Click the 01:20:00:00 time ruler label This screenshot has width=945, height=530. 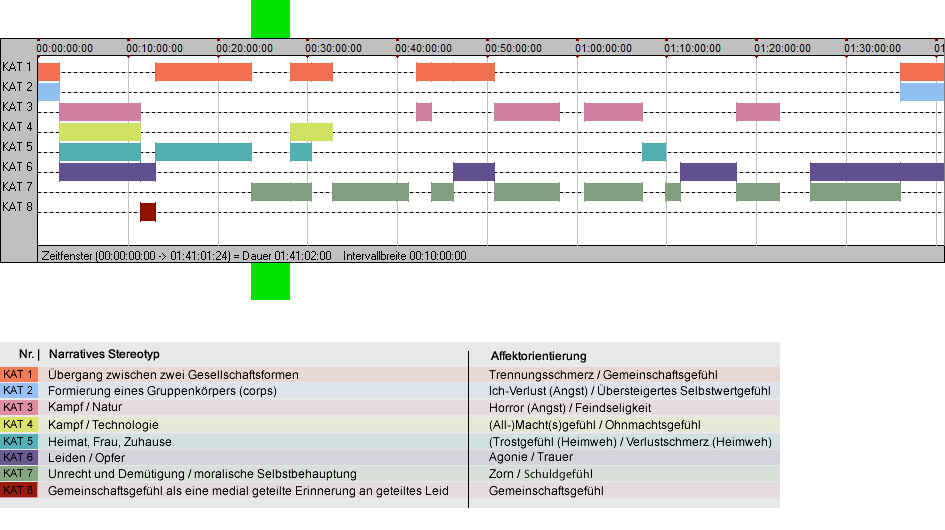coord(782,48)
